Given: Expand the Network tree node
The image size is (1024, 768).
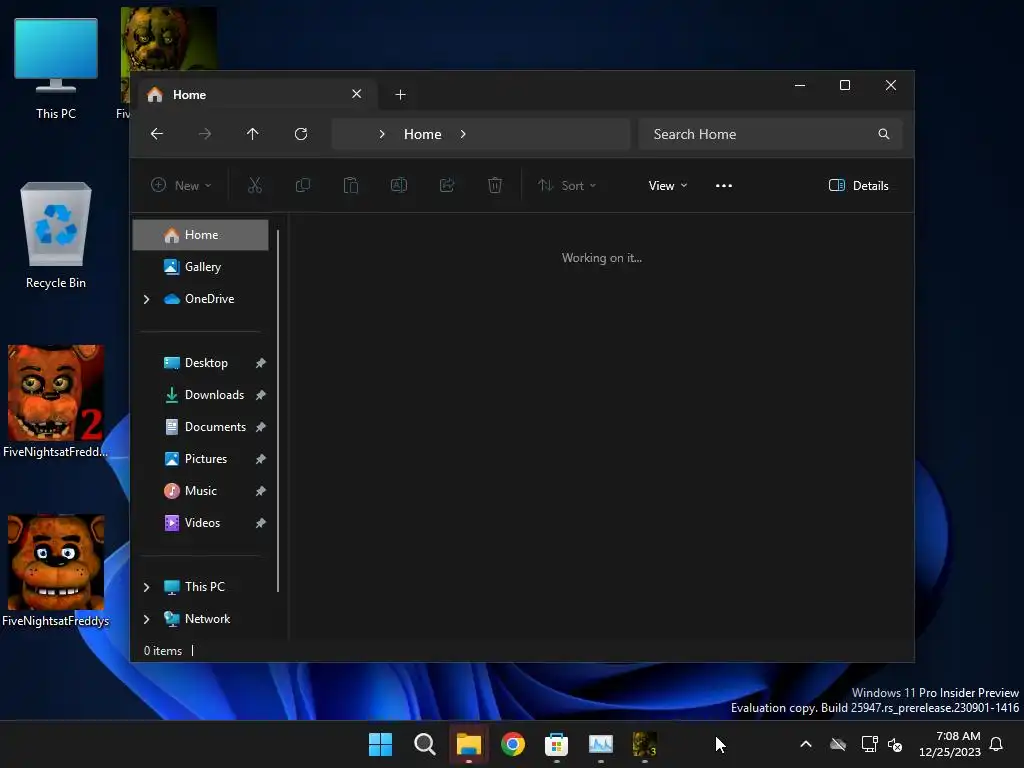Looking at the screenshot, I should point(146,619).
